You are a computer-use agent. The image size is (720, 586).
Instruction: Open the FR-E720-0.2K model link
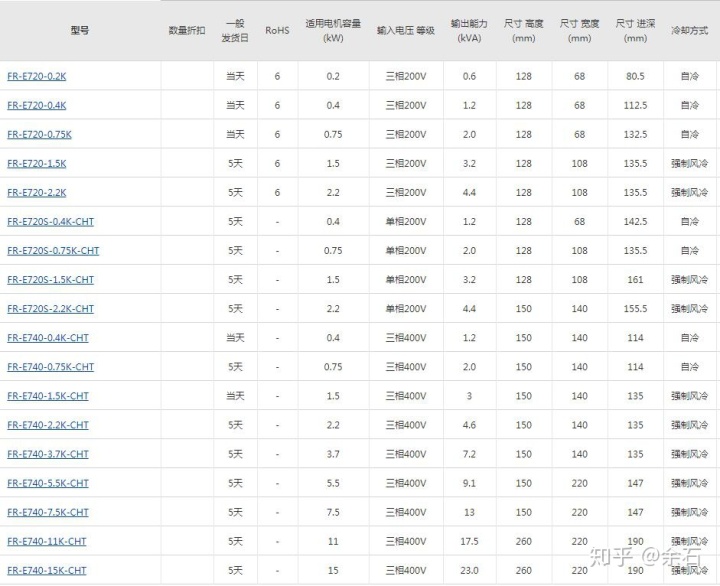[x=37, y=76]
